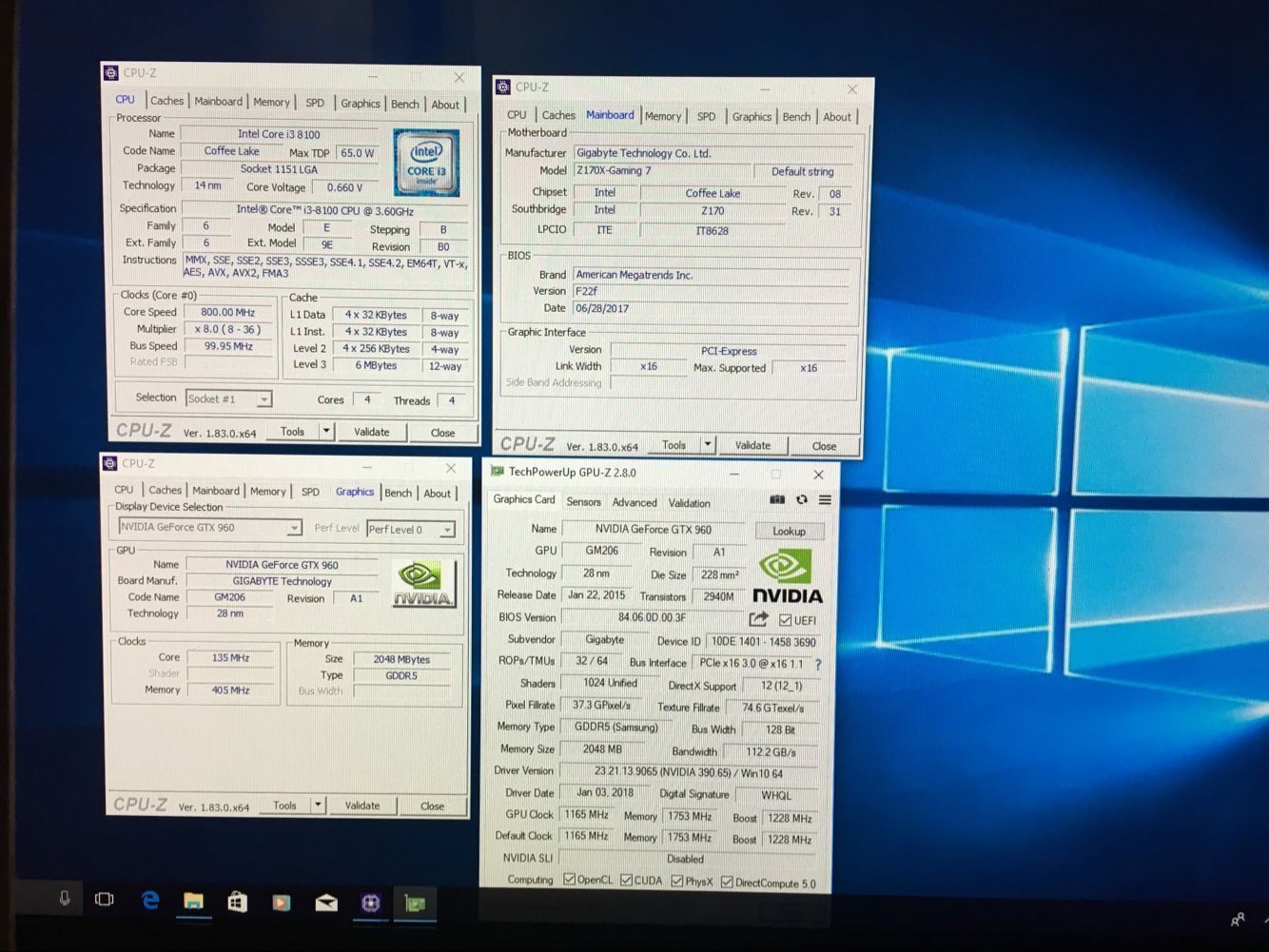Click the BIOS Version save/share icon in GPU-Z

[x=758, y=619]
